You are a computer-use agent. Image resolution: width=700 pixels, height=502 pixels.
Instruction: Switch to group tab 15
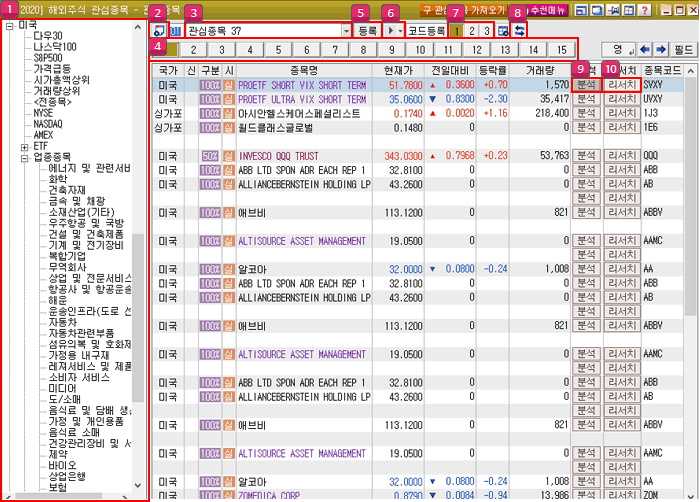click(562, 50)
